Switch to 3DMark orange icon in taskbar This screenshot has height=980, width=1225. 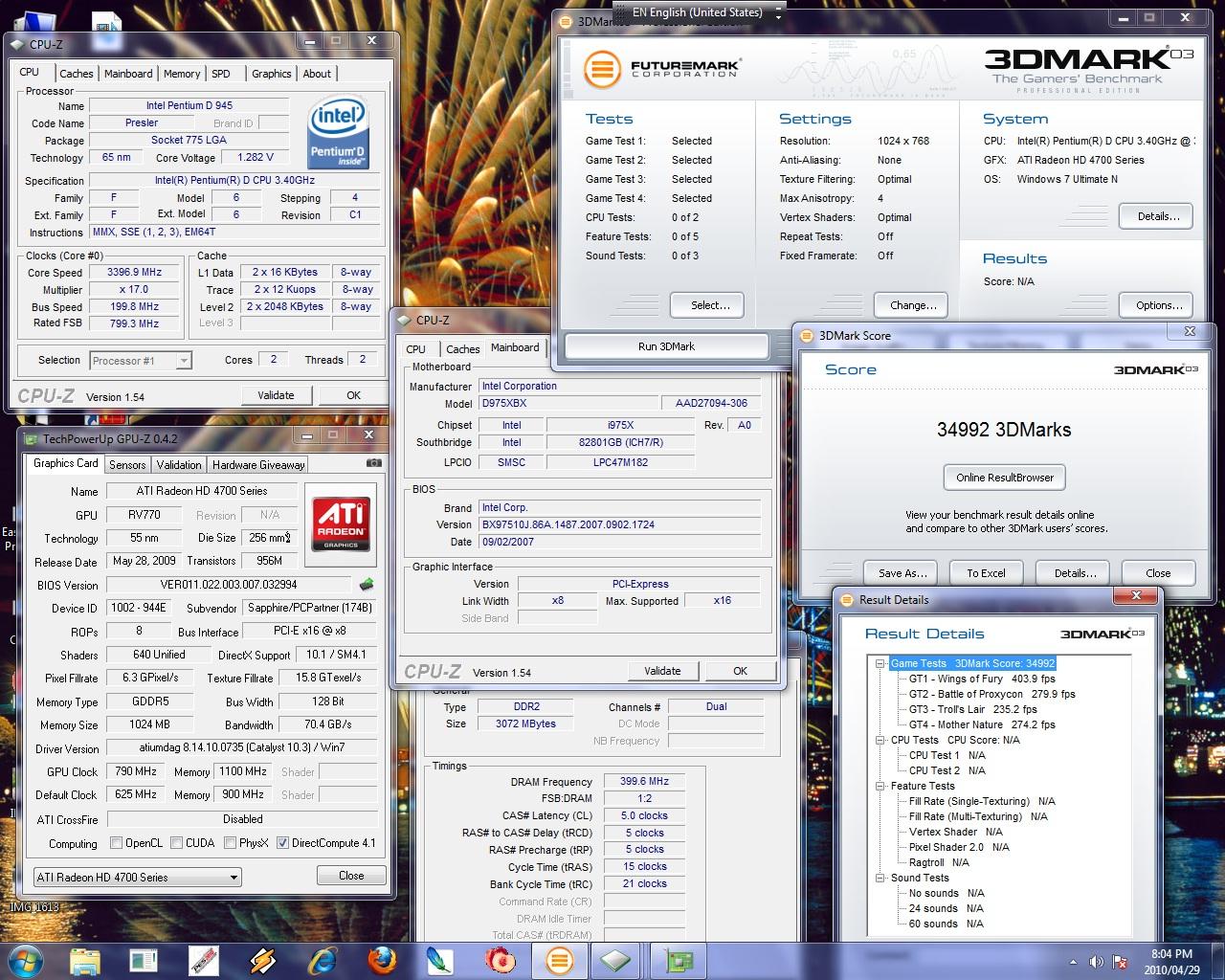[x=559, y=960]
